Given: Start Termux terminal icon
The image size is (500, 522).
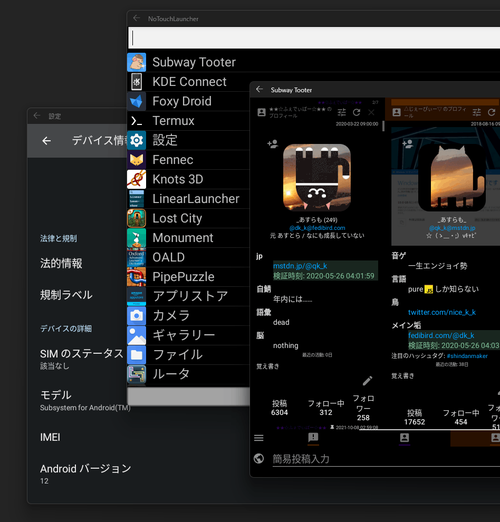Looking at the screenshot, I should (136, 121).
